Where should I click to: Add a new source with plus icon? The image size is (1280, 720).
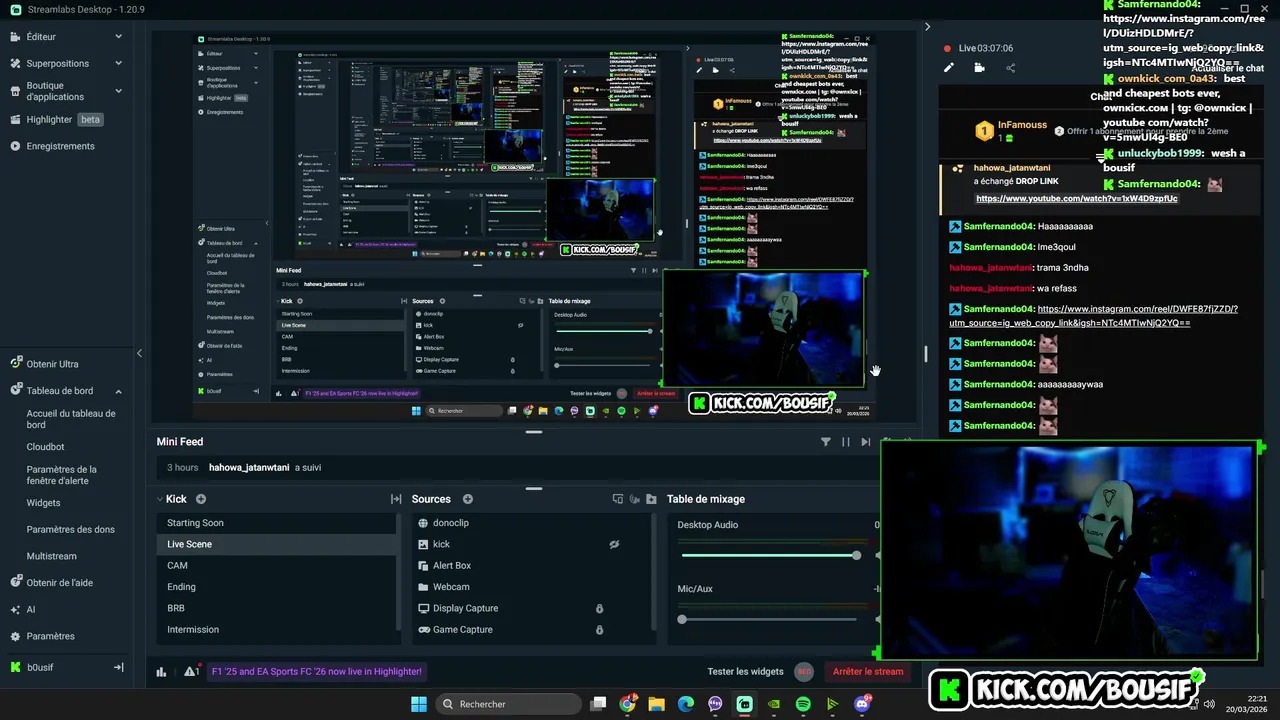tap(468, 499)
